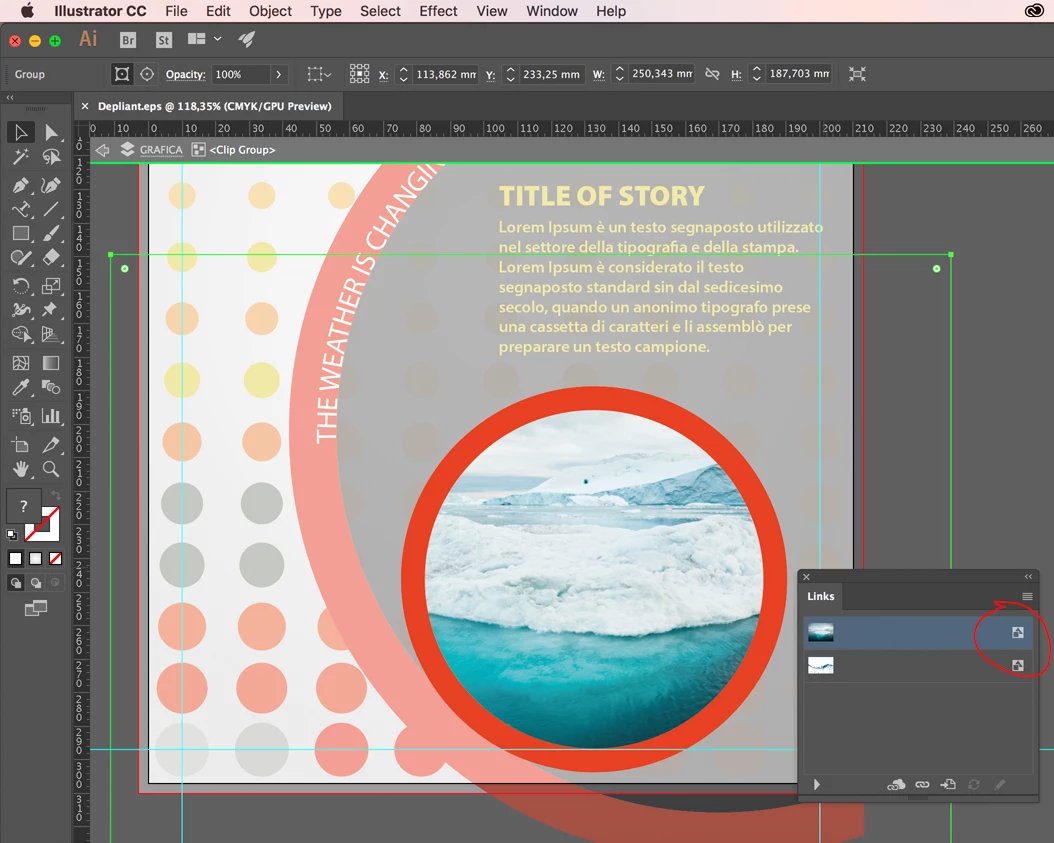Open the File menu

tap(176, 11)
